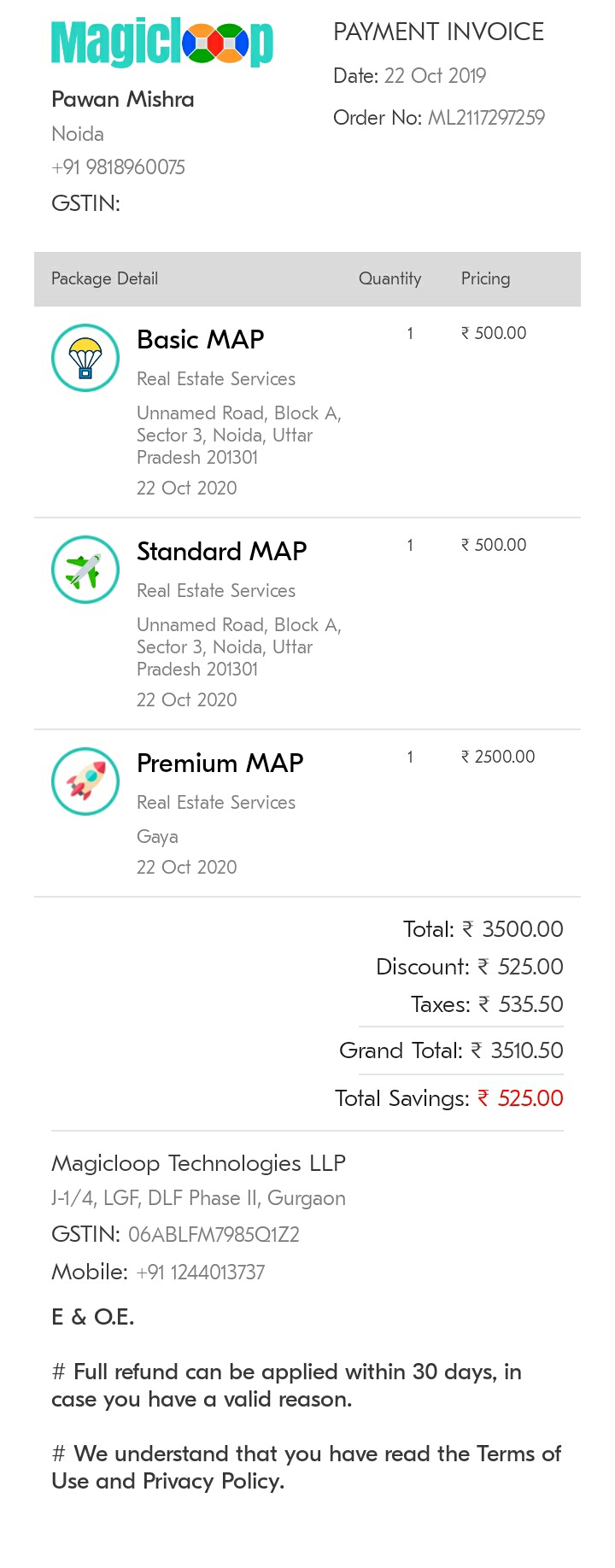The height and width of the screenshot is (1568, 615).
Task: Click the Pricing column header
Action: click(485, 278)
